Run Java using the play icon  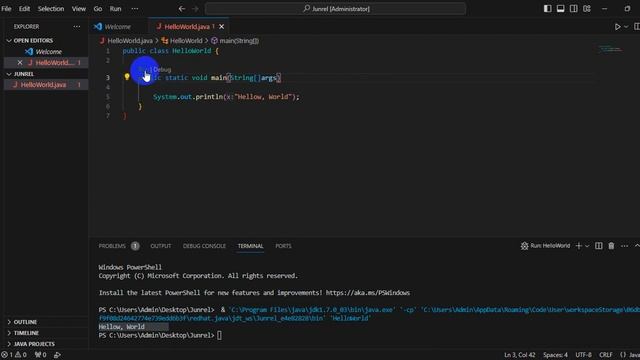(x=618, y=27)
